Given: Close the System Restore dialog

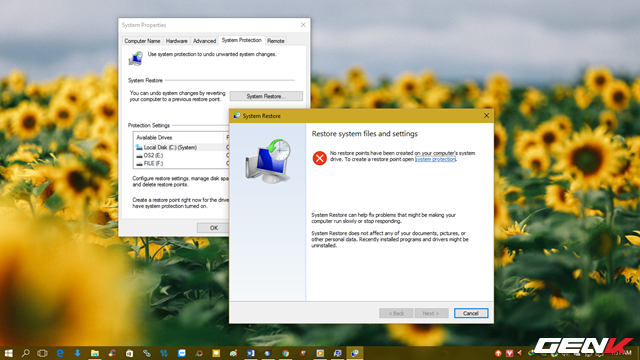Looking at the screenshot, I should pos(486,116).
